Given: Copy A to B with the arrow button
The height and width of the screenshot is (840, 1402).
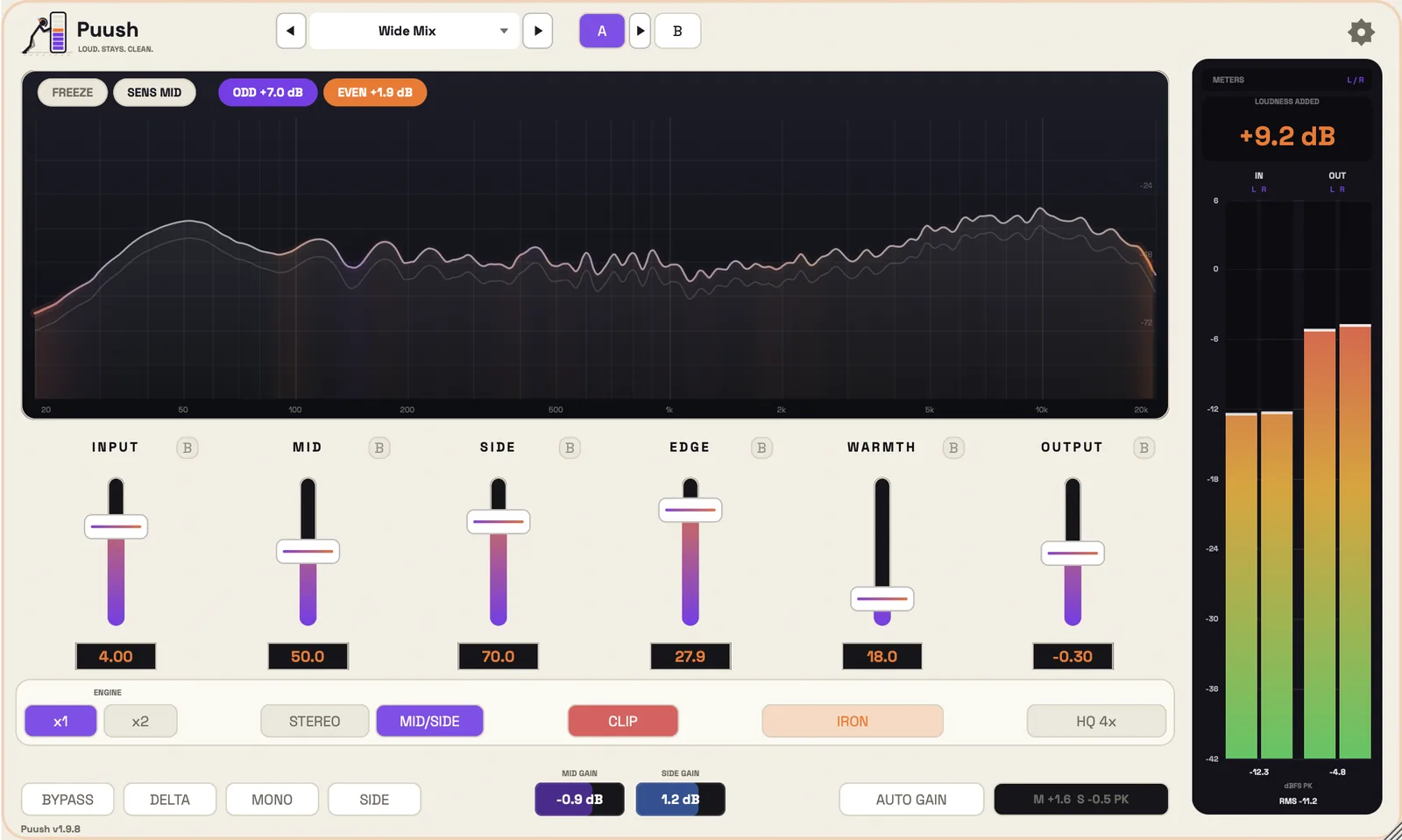Looking at the screenshot, I should [x=641, y=31].
